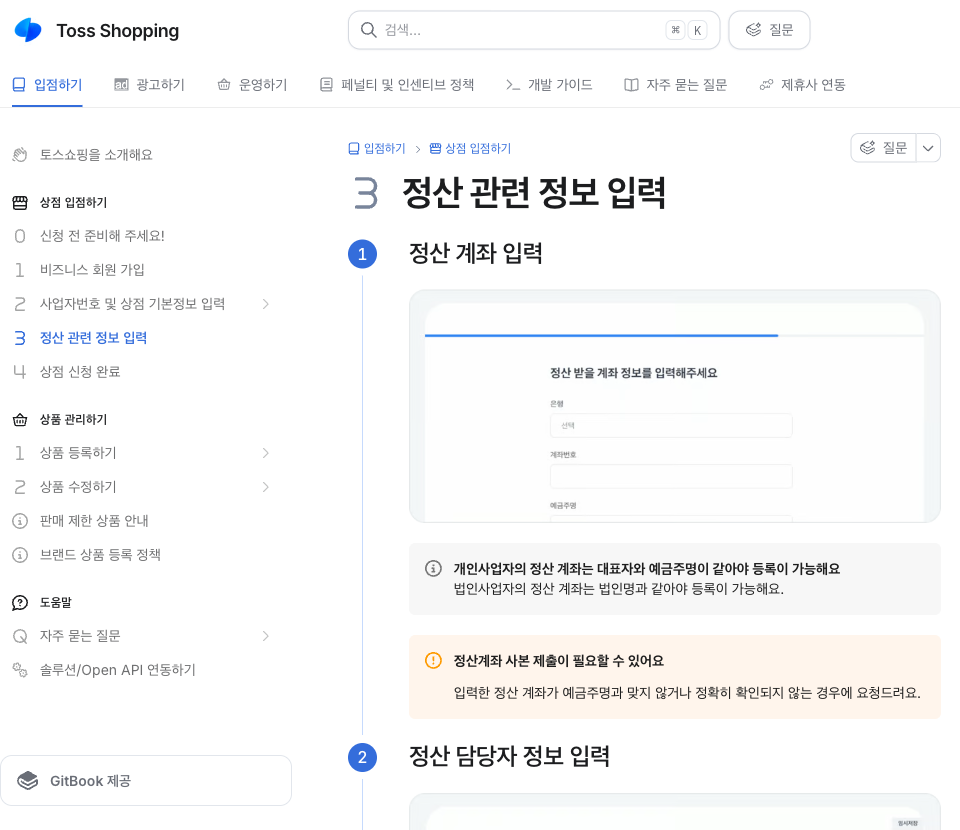Open 신청 전 준비해 주세요! page
This screenshot has width=960, height=830.
point(102,236)
